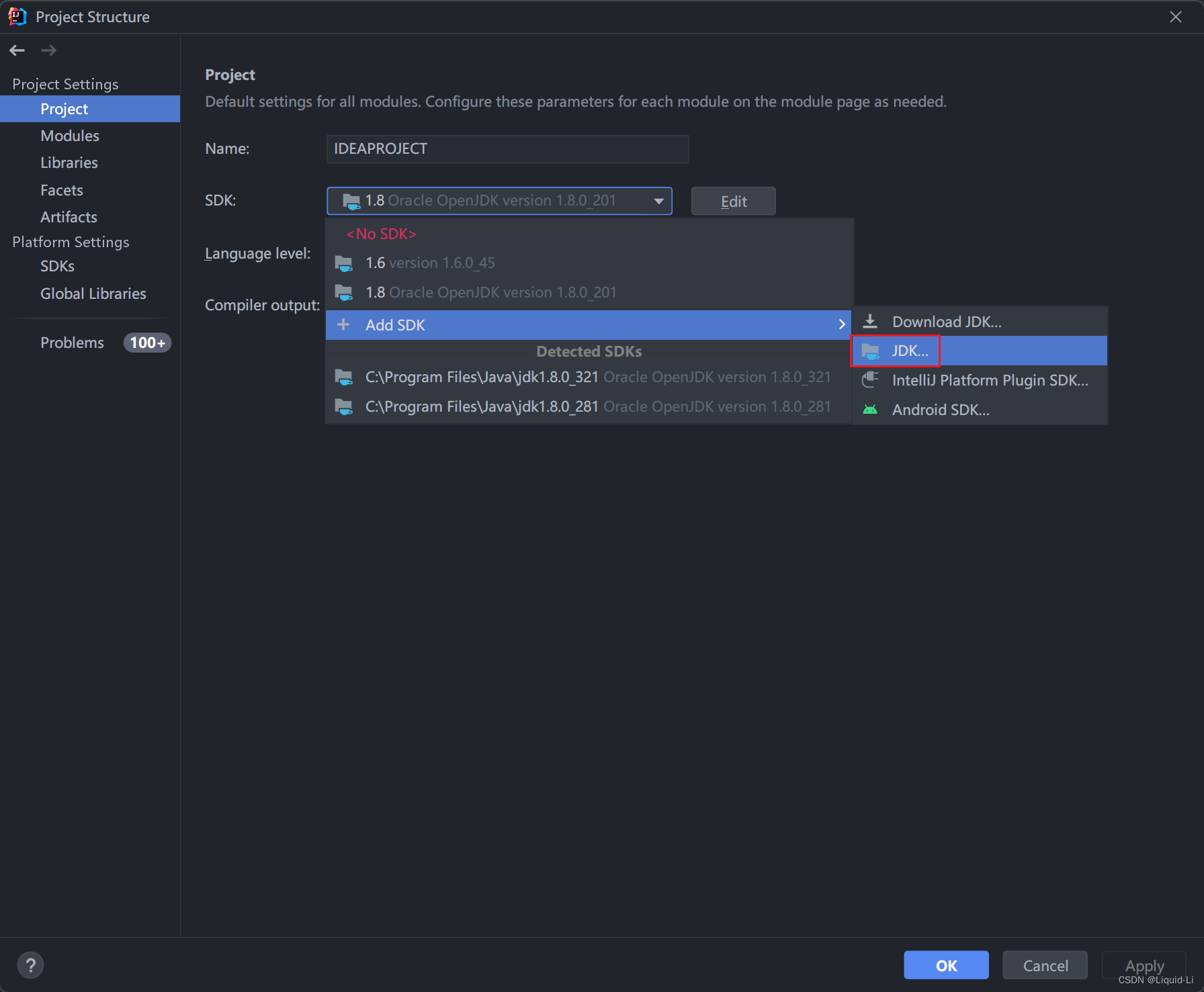The image size is (1204, 992).
Task: Click the Apply button
Action: click(1144, 966)
